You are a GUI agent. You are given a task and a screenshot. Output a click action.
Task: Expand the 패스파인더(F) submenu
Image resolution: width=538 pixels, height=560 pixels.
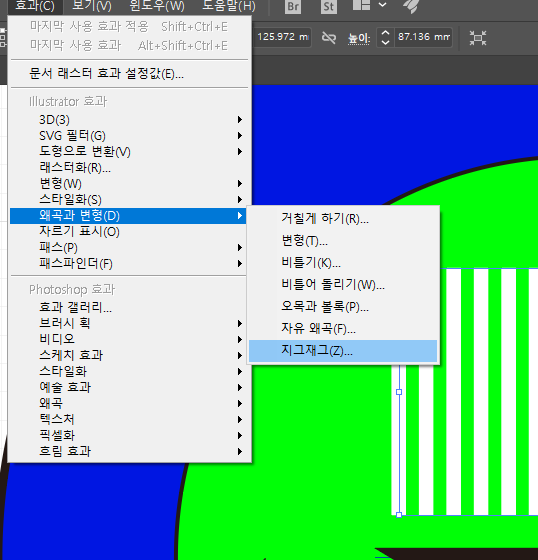(x=129, y=264)
